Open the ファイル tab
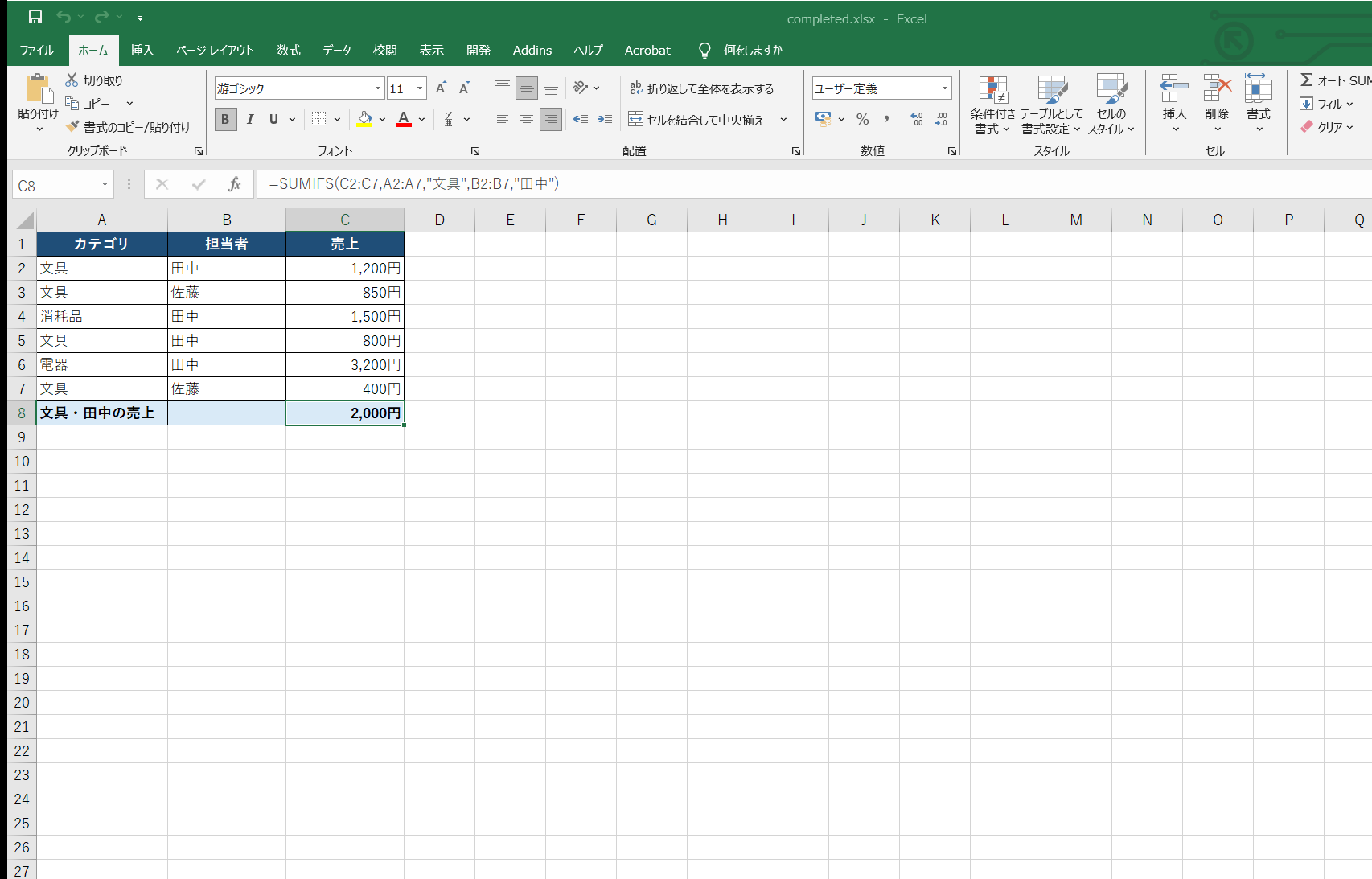The width and height of the screenshot is (1372, 879). pyautogui.click(x=37, y=50)
